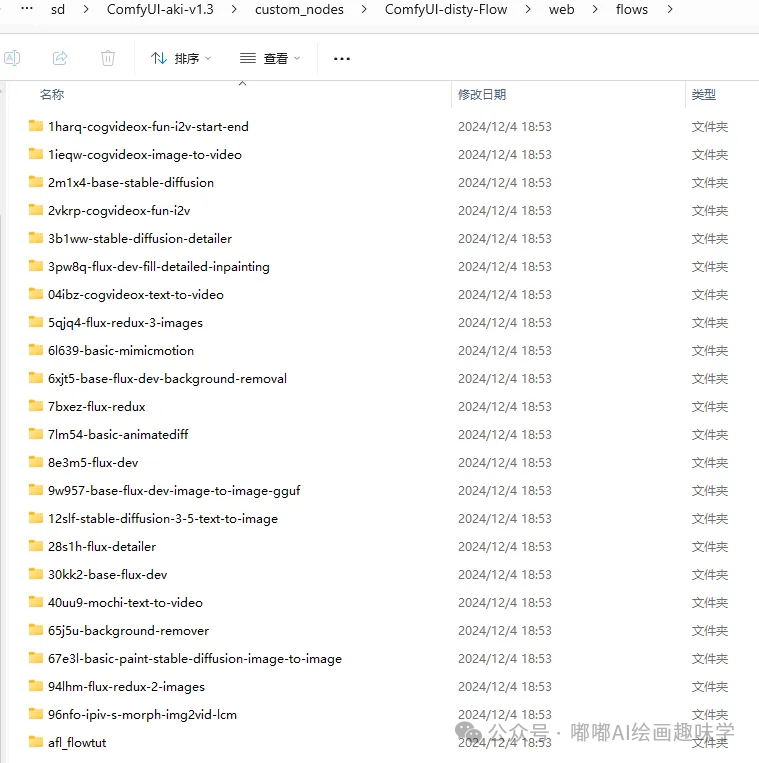Select folder icon of 12slf-stable-diffusion-3-5-text-to-image
This screenshot has width=759, height=763.
click(36, 518)
